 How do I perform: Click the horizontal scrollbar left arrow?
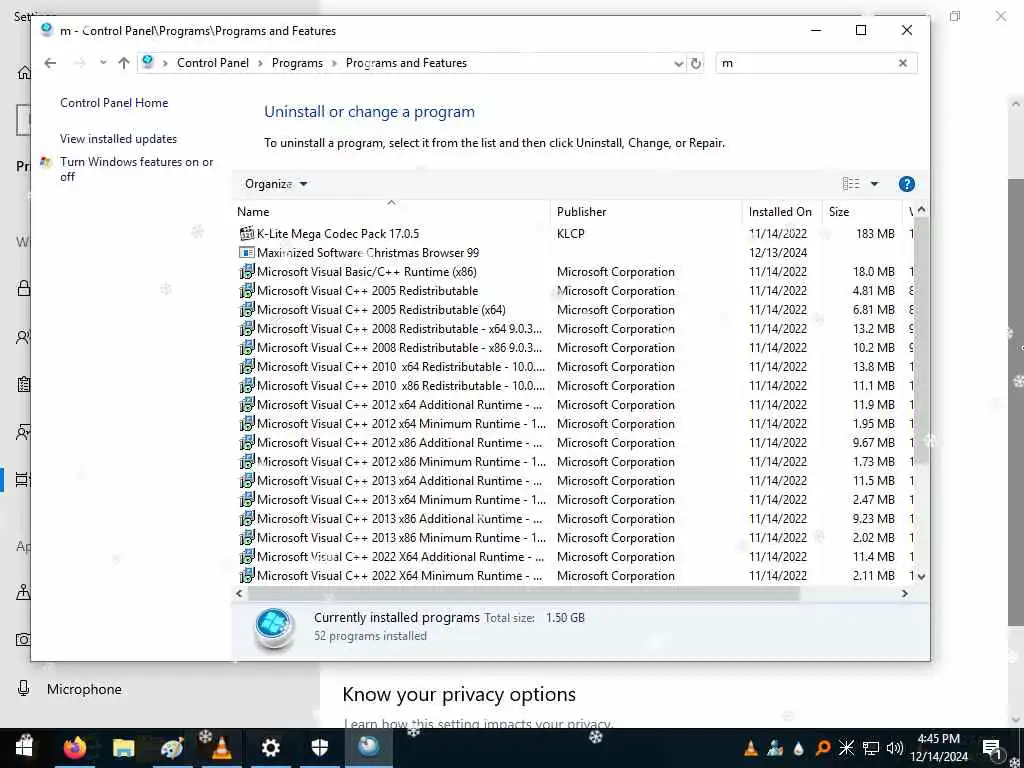(239, 594)
